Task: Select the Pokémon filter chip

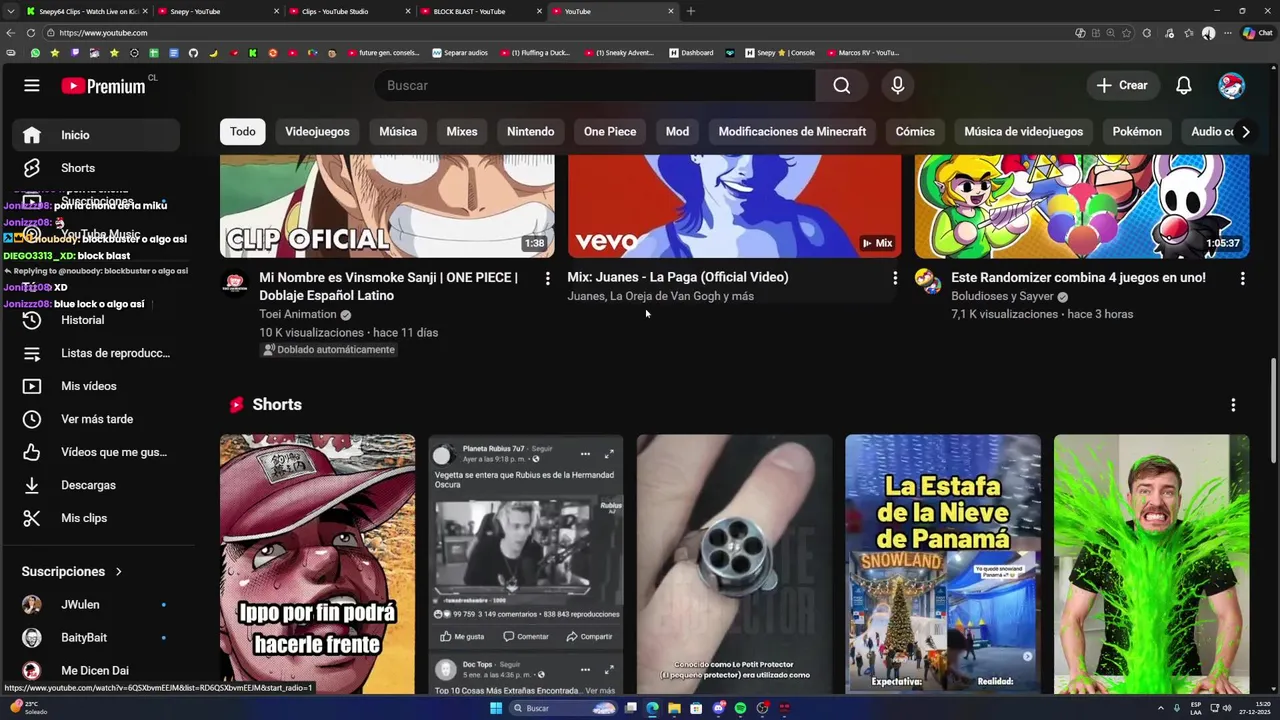Action: (x=1137, y=132)
